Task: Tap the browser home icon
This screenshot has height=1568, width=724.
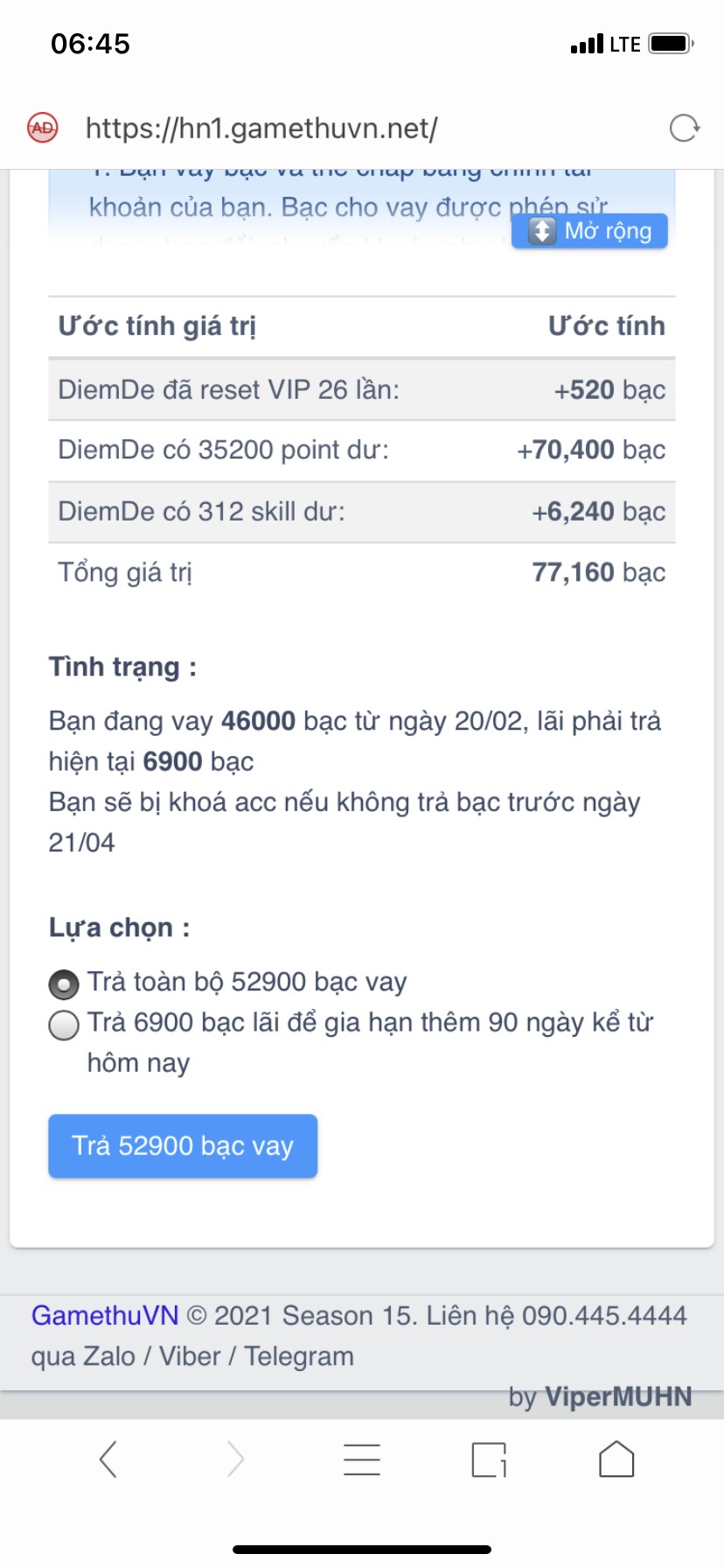Action: (x=616, y=1459)
